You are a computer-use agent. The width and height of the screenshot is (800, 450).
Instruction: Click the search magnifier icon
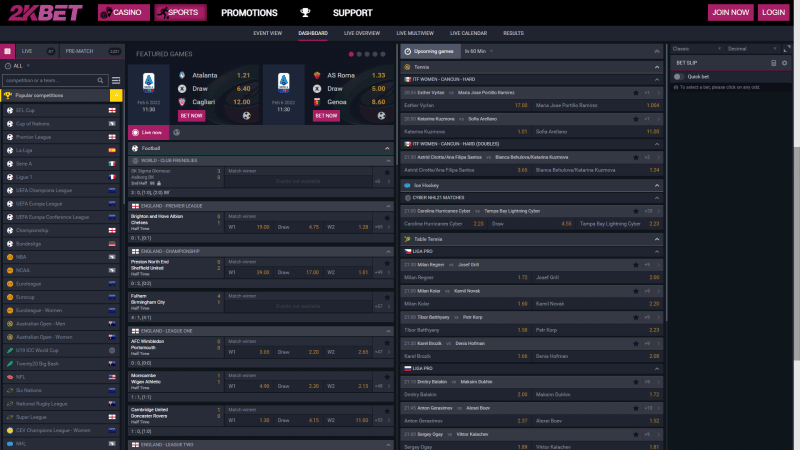[x=101, y=80]
